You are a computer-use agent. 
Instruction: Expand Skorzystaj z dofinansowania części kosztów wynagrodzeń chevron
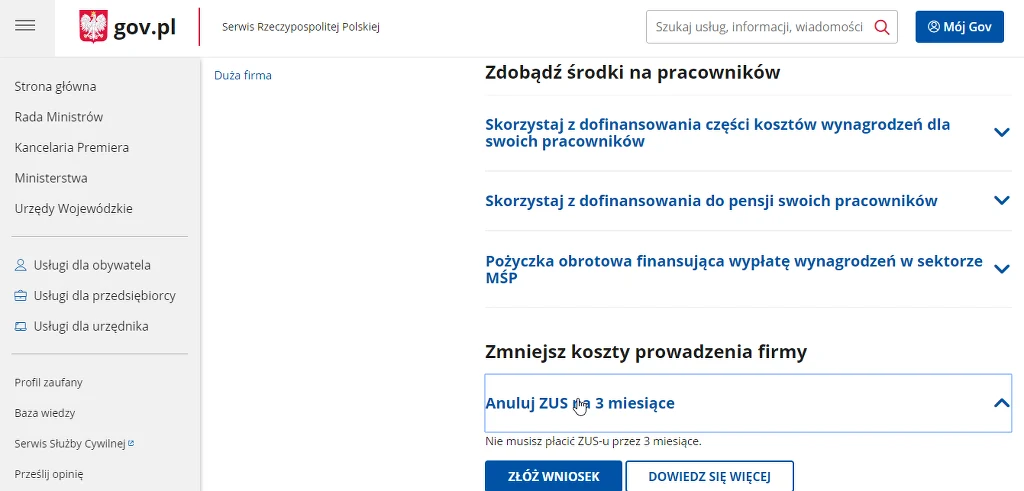(x=1002, y=133)
